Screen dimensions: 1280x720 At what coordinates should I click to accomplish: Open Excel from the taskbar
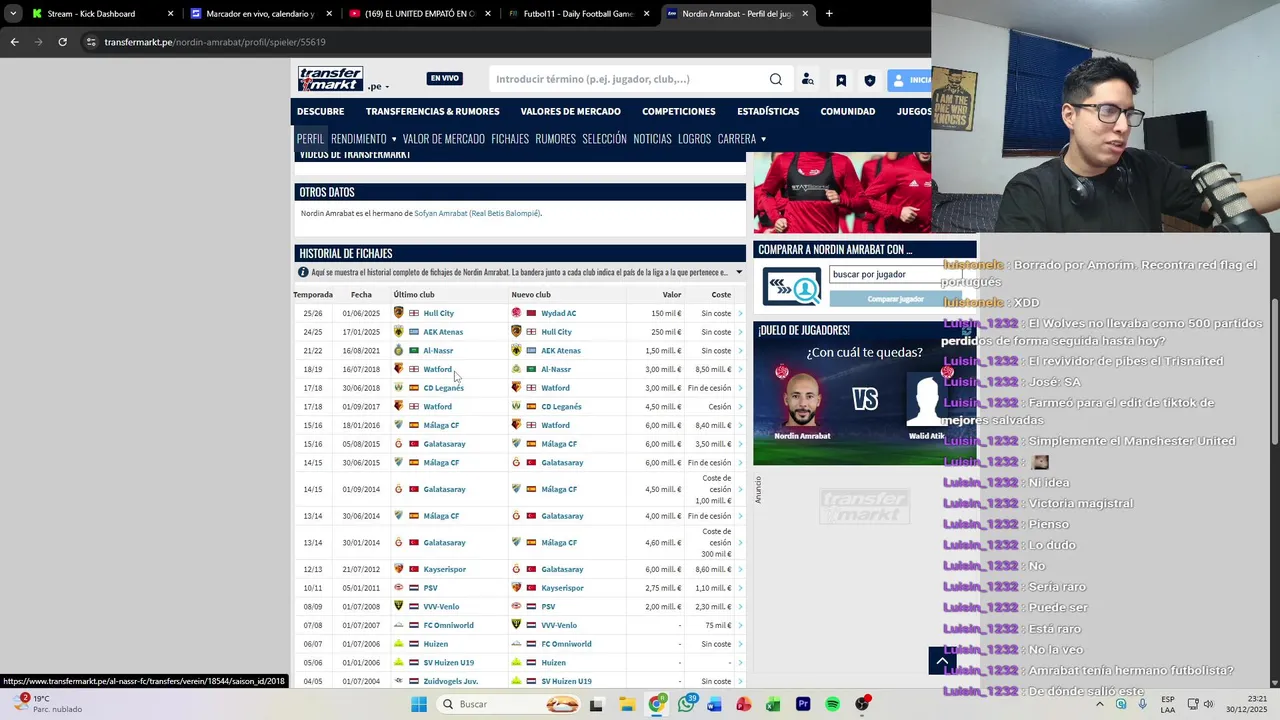773,704
